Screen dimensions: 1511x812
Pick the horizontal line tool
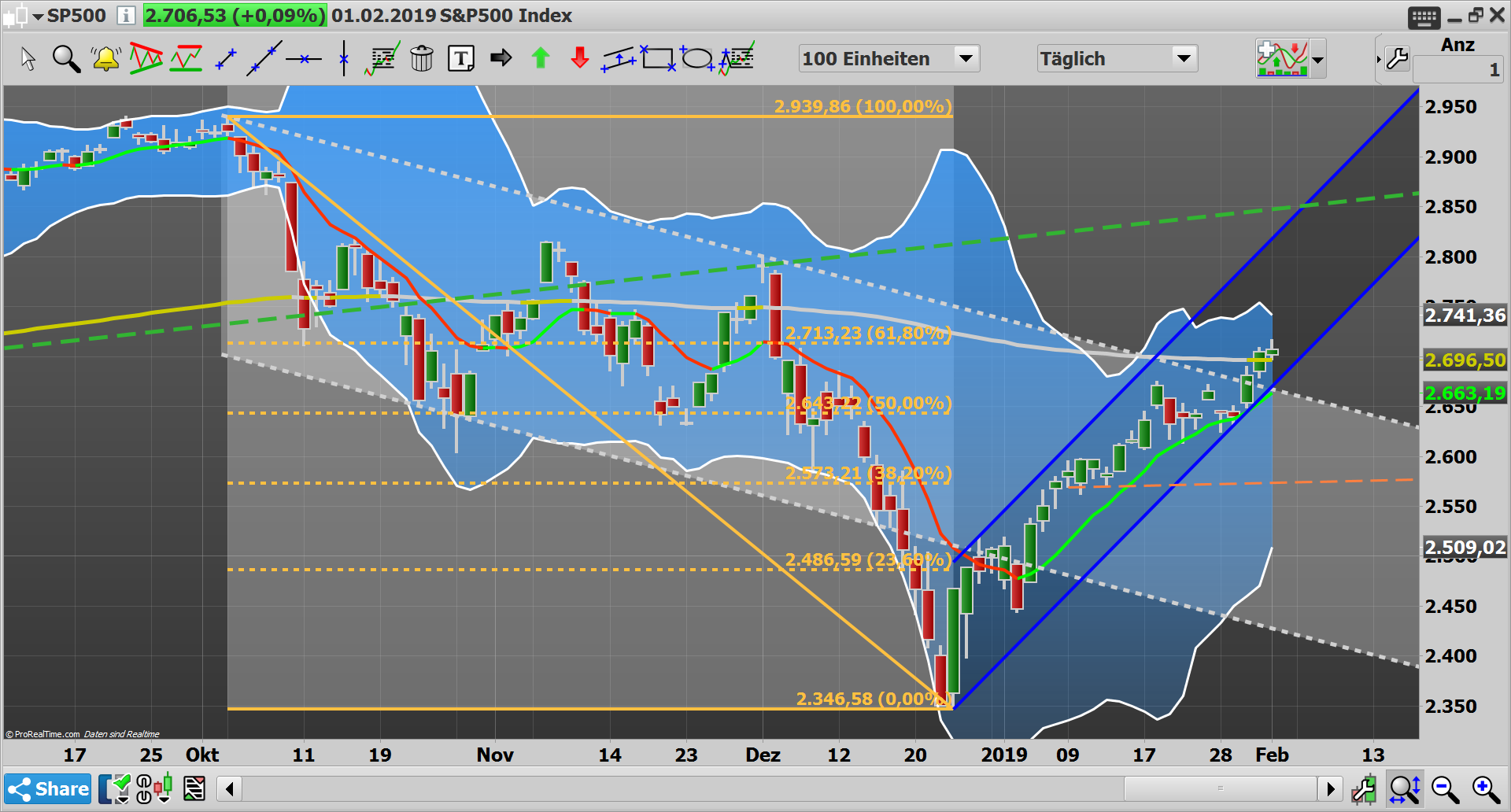tap(304, 59)
